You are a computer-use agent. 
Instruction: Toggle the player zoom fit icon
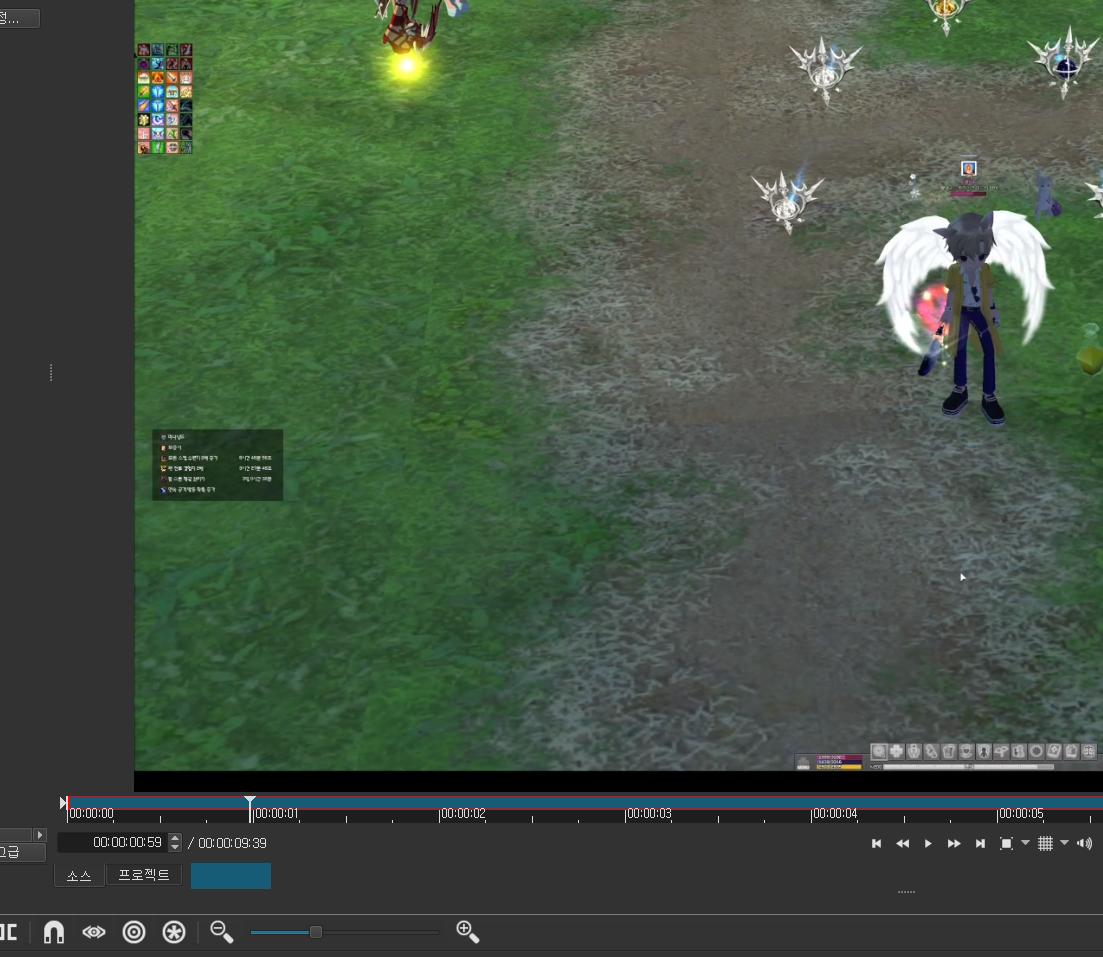pyautogui.click(x=1007, y=843)
